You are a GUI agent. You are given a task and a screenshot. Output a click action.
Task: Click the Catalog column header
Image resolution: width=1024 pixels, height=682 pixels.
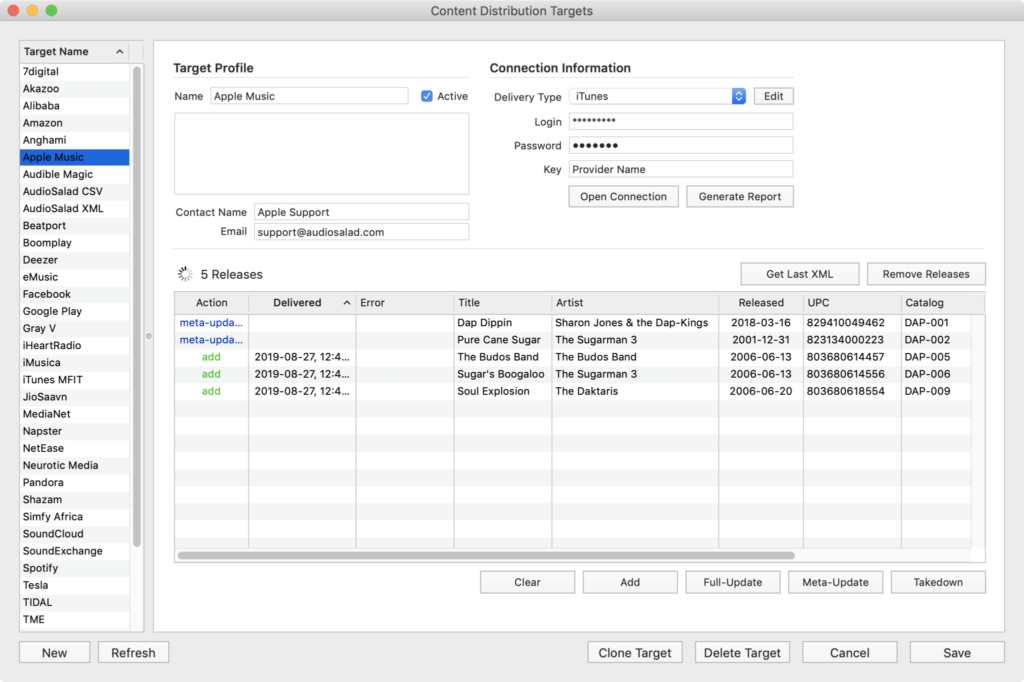pyautogui.click(x=943, y=303)
